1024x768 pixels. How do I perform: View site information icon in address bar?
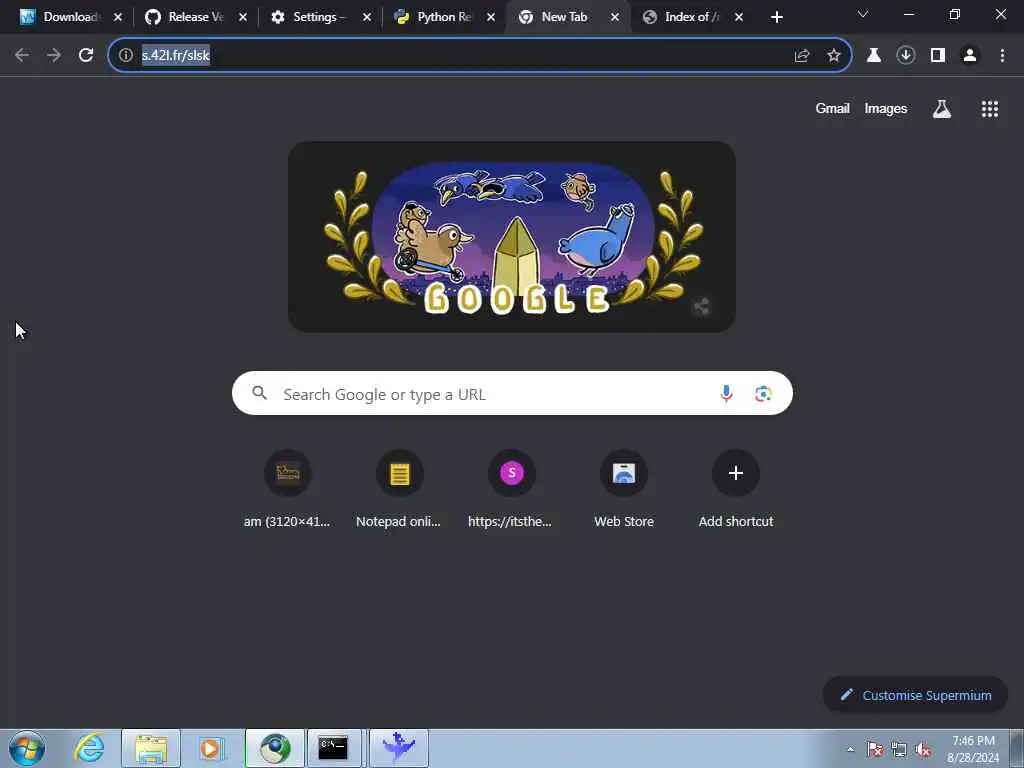click(x=125, y=56)
